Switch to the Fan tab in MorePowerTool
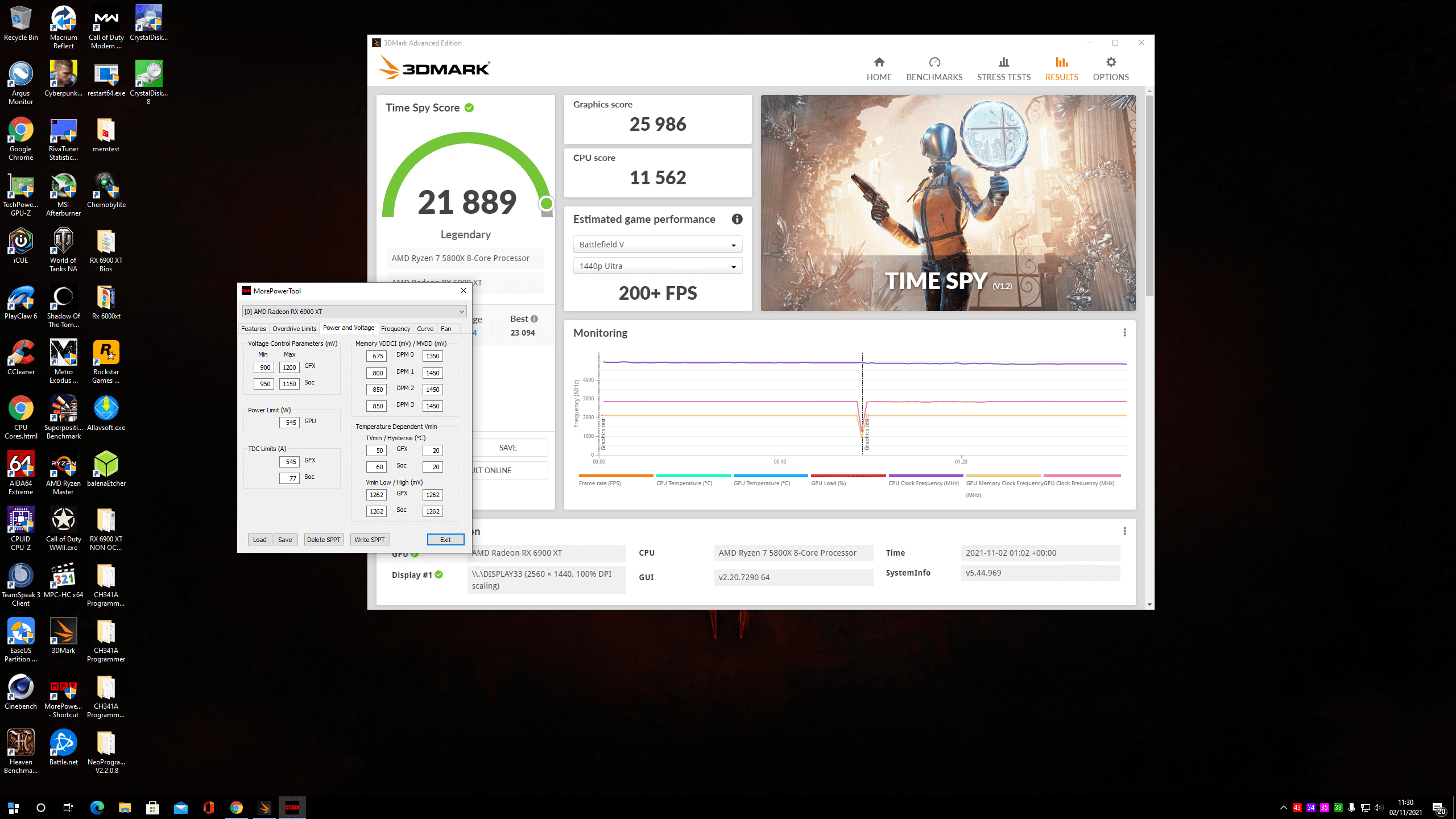The width and height of the screenshot is (1456, 819). point(446,329)
